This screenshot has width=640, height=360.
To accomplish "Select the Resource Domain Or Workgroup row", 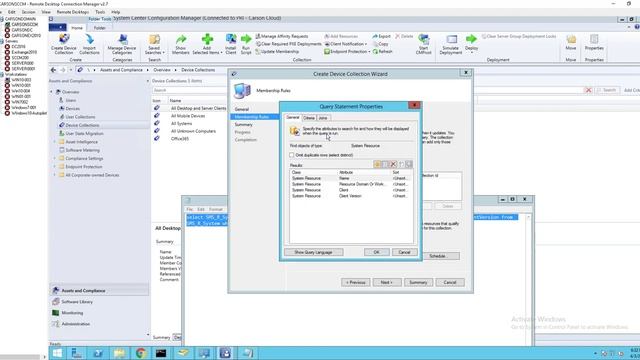I will [x=351, y=184].
